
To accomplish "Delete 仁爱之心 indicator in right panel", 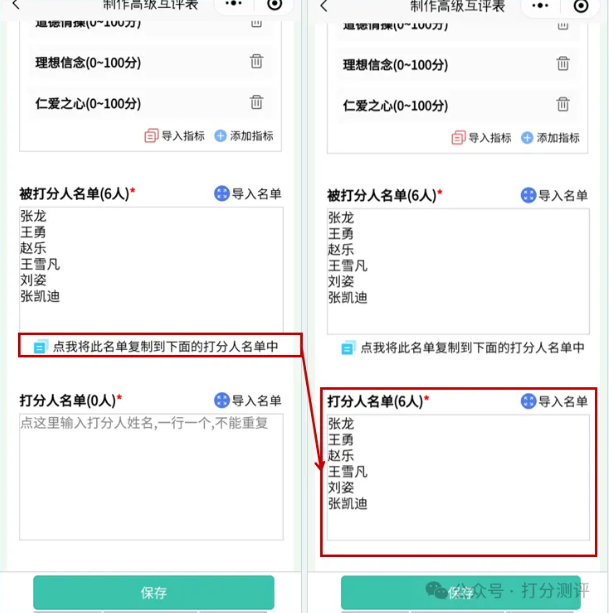I will coord(563,104).
